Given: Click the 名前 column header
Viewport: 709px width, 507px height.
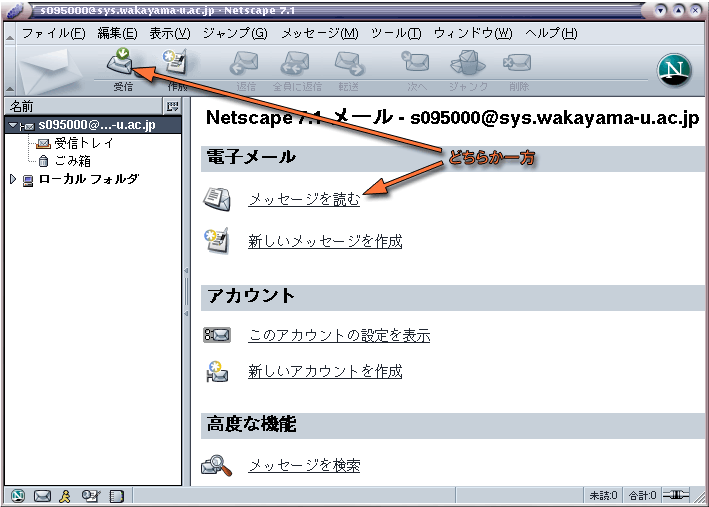Looking at the screenshot, I should point(83,107).
